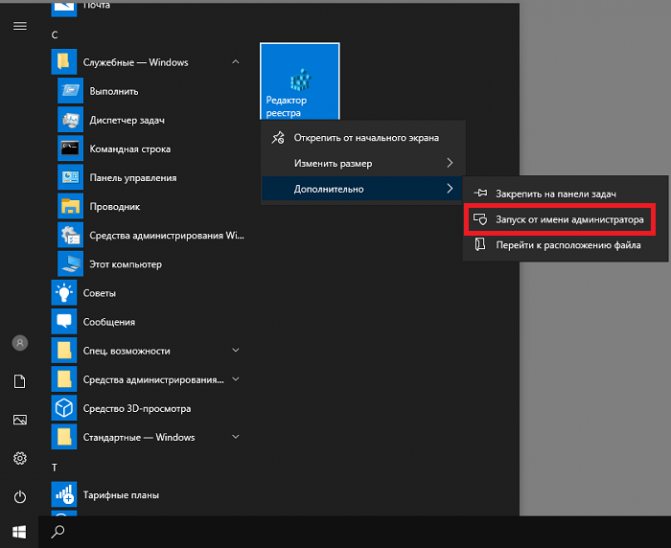Open Settings gear in Start sidebar
This screenshot has width=671, height=548.
(x=20, y=458)
